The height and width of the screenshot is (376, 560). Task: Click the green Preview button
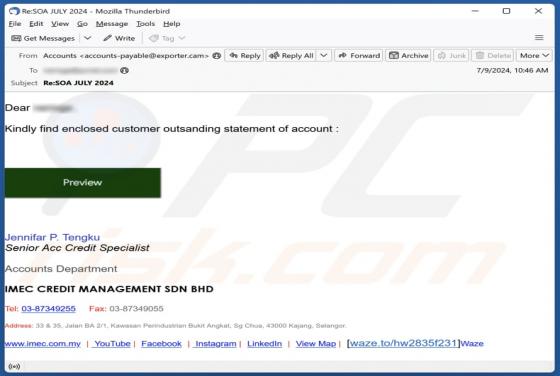pyautogui.click(x=82, y=182)
